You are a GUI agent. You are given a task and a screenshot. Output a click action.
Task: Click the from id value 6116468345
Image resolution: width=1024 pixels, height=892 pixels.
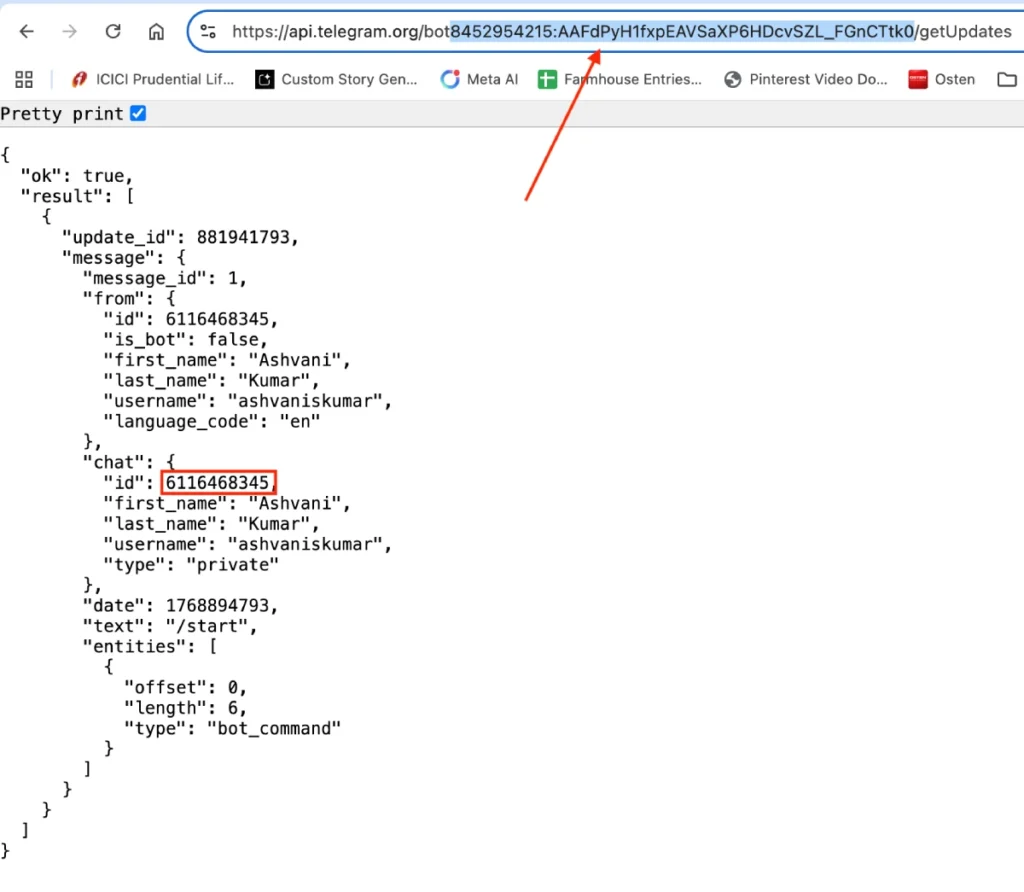tap(217, 319)
